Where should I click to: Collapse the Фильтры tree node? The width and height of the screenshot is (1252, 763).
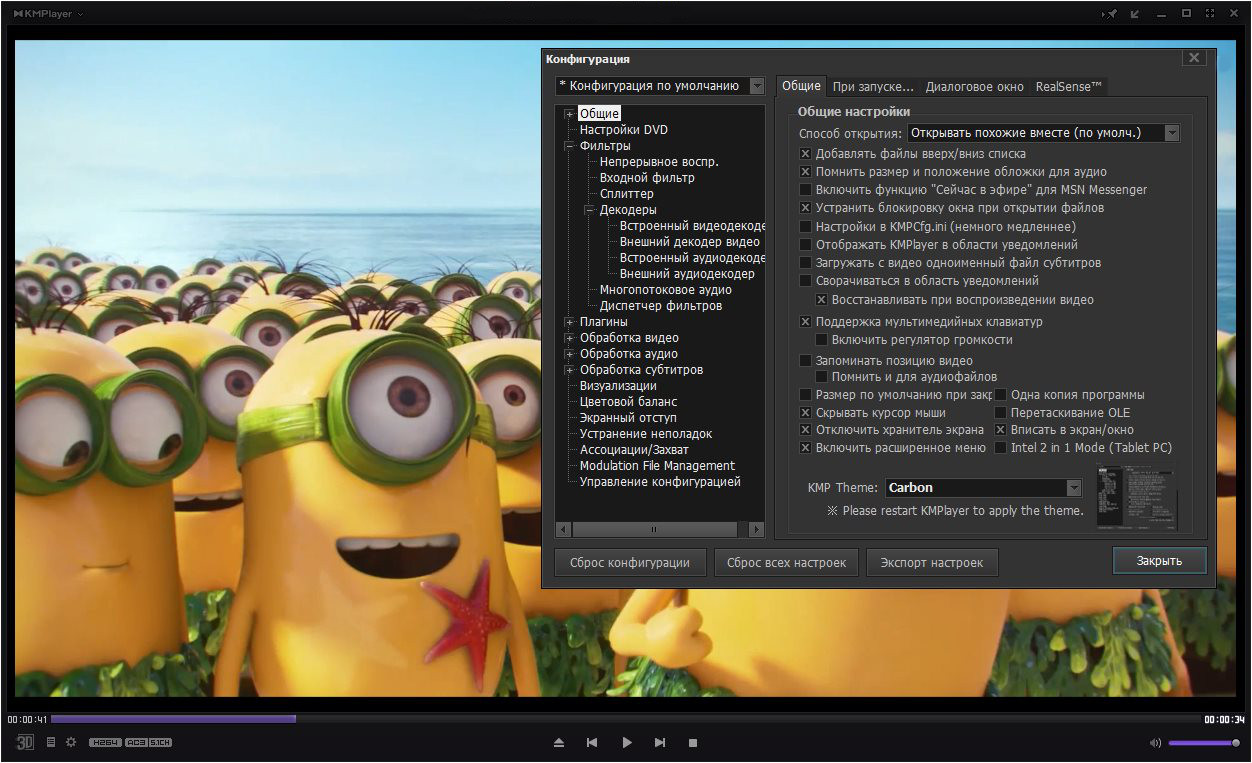(x=569, y=146)
